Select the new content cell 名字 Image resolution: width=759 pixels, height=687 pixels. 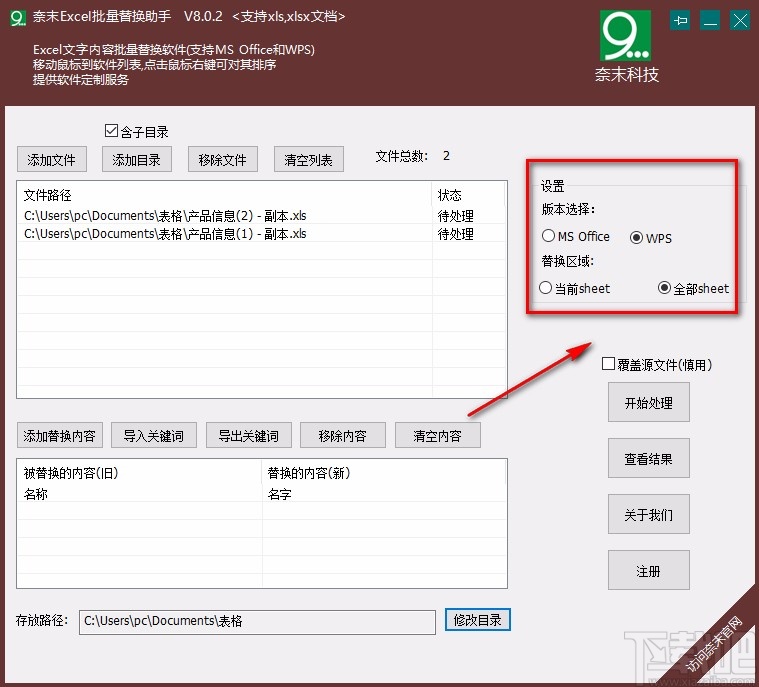(280, 494)
